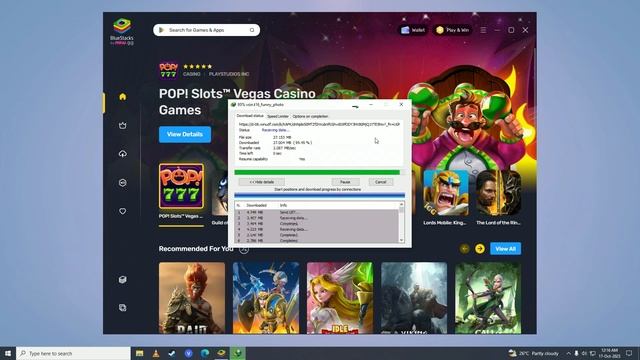Open the heart favorites icon in sidebar

122,211
